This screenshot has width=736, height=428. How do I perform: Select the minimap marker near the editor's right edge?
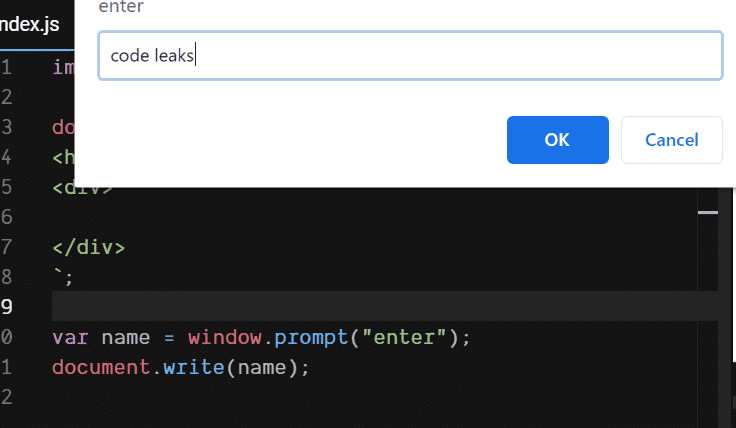(x=708, y=213)
